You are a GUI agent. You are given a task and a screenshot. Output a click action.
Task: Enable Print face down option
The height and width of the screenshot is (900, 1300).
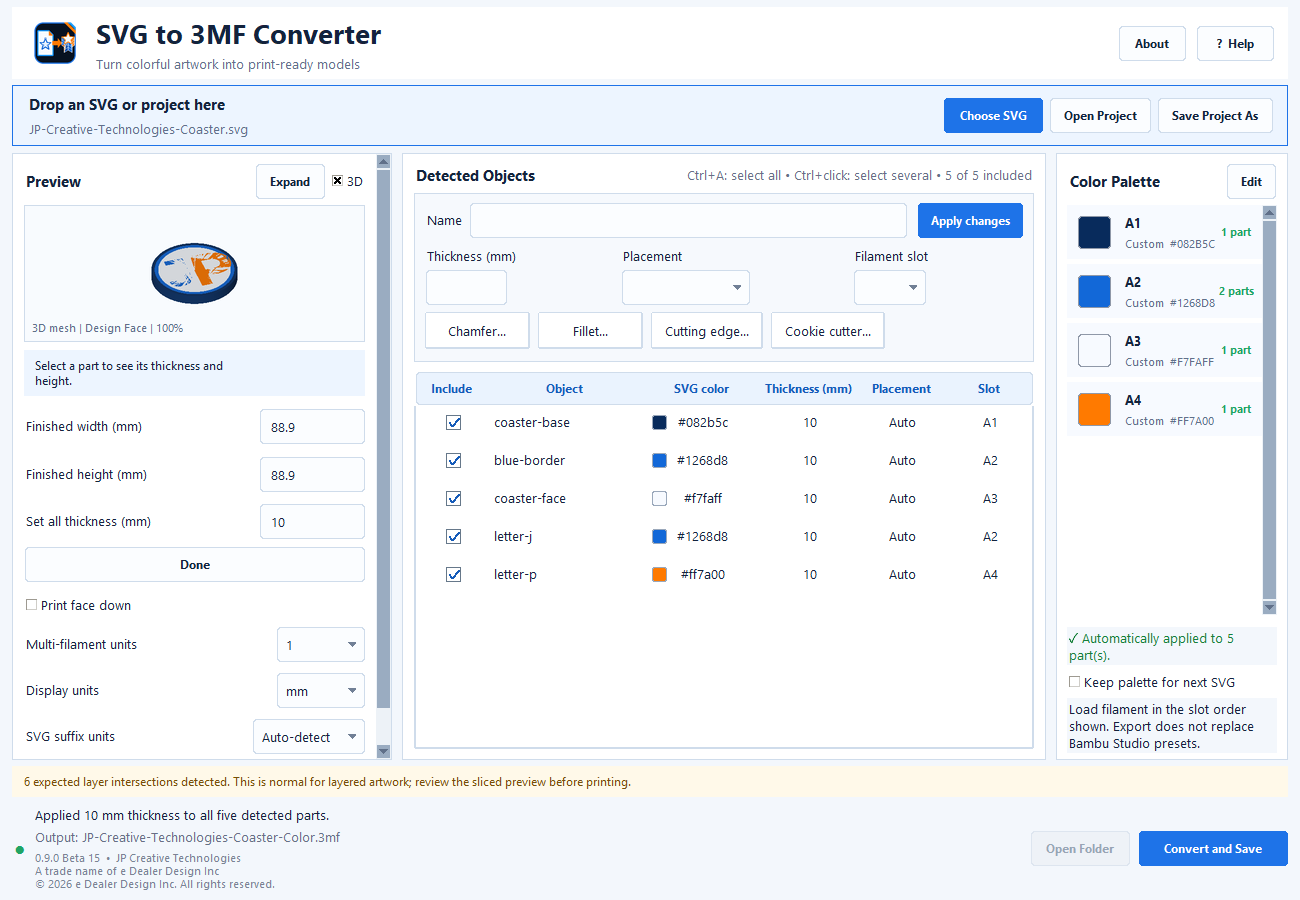[32, 605]
